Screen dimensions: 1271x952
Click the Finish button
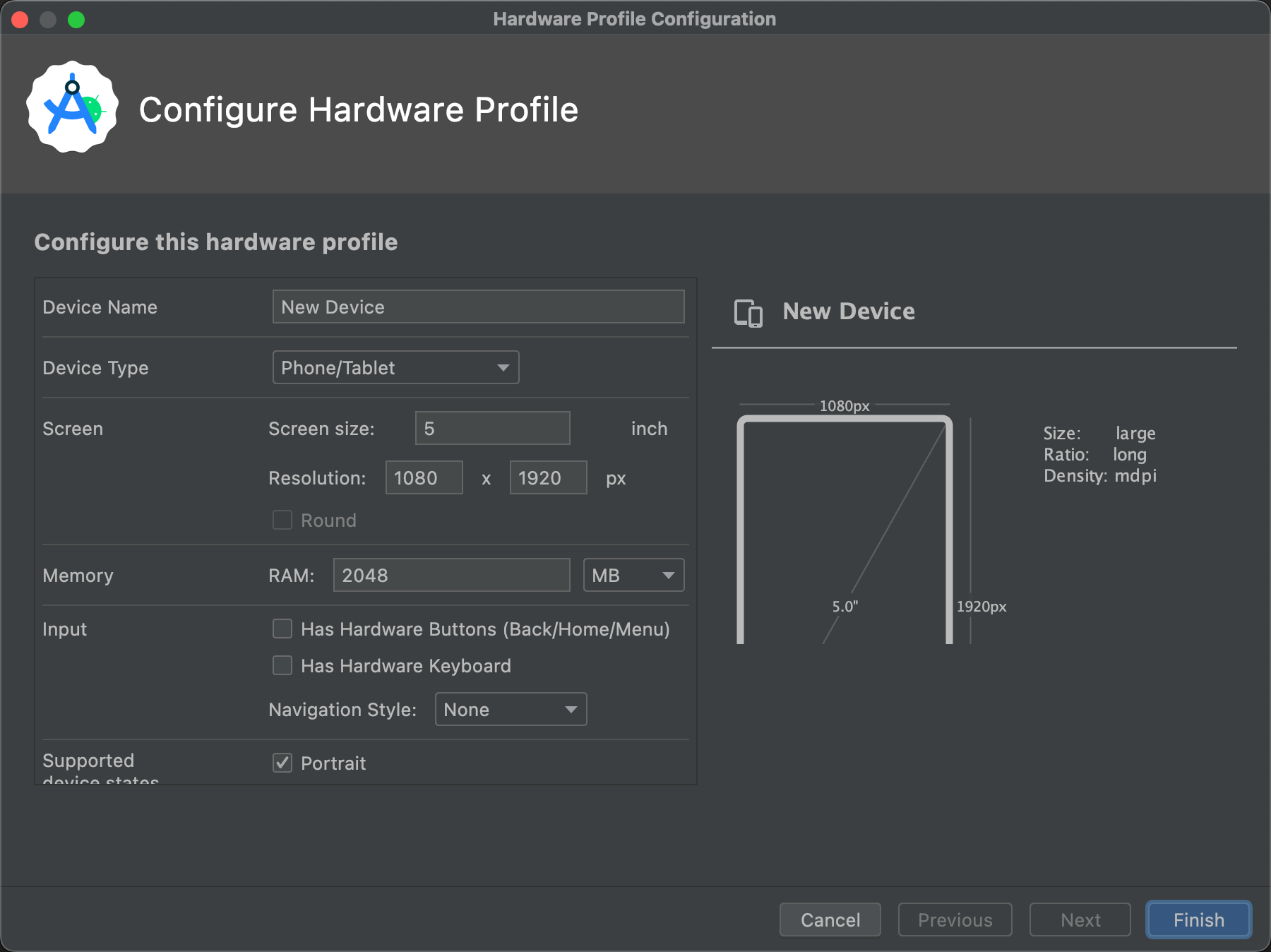coord(1198,920)
